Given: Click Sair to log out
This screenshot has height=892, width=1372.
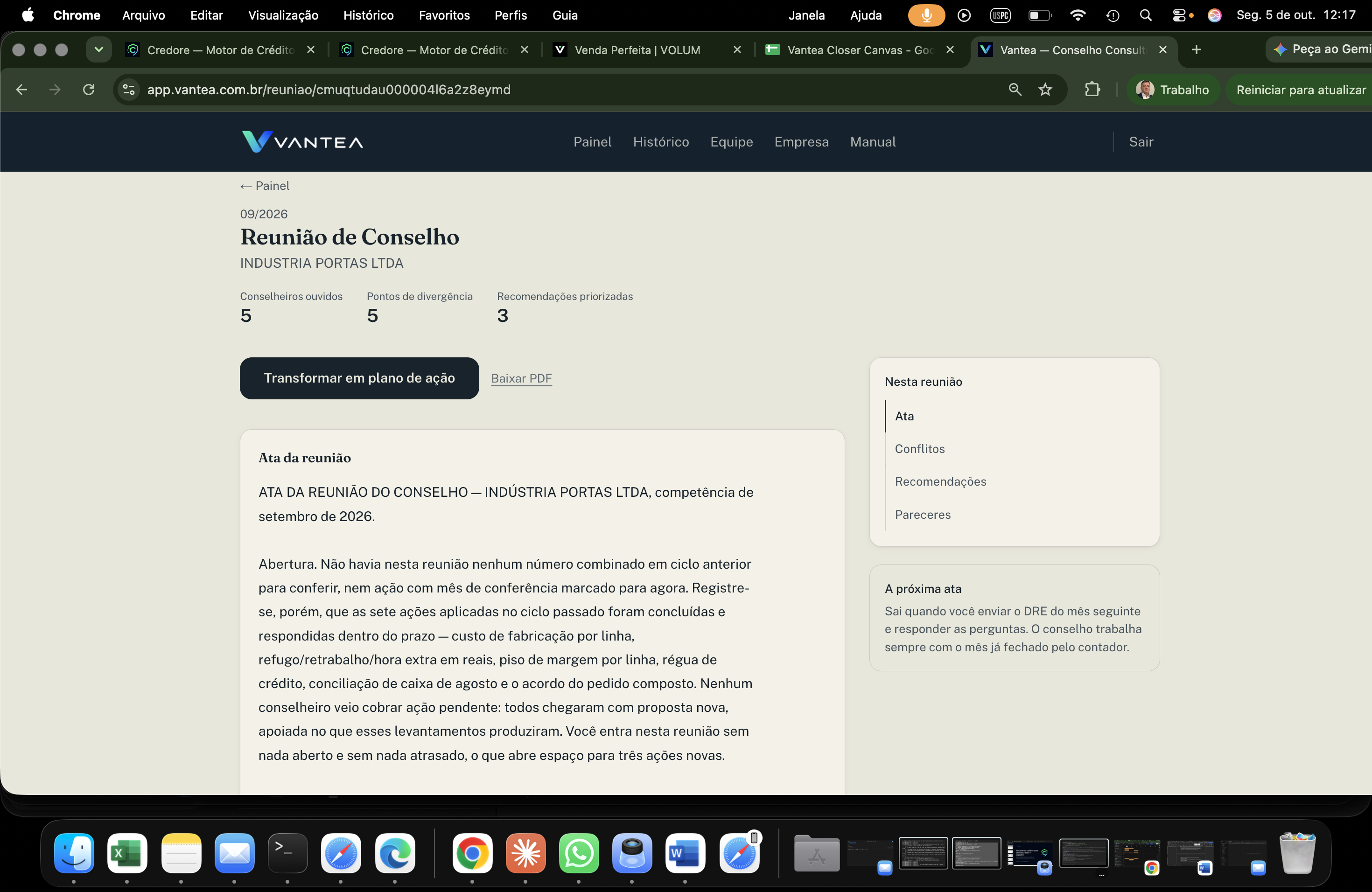Looking at the screenshot, I should coord(1141,142).
